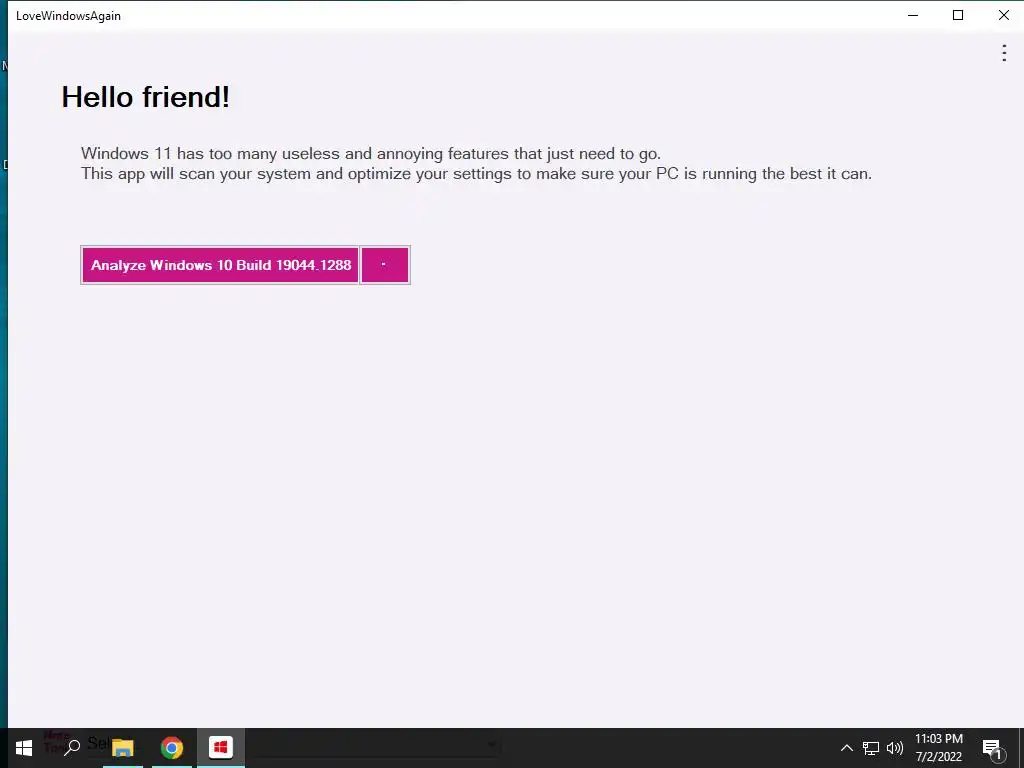1024x768 pixels.
Task: Click the Hello friend! heading
Action: point(145,97)
